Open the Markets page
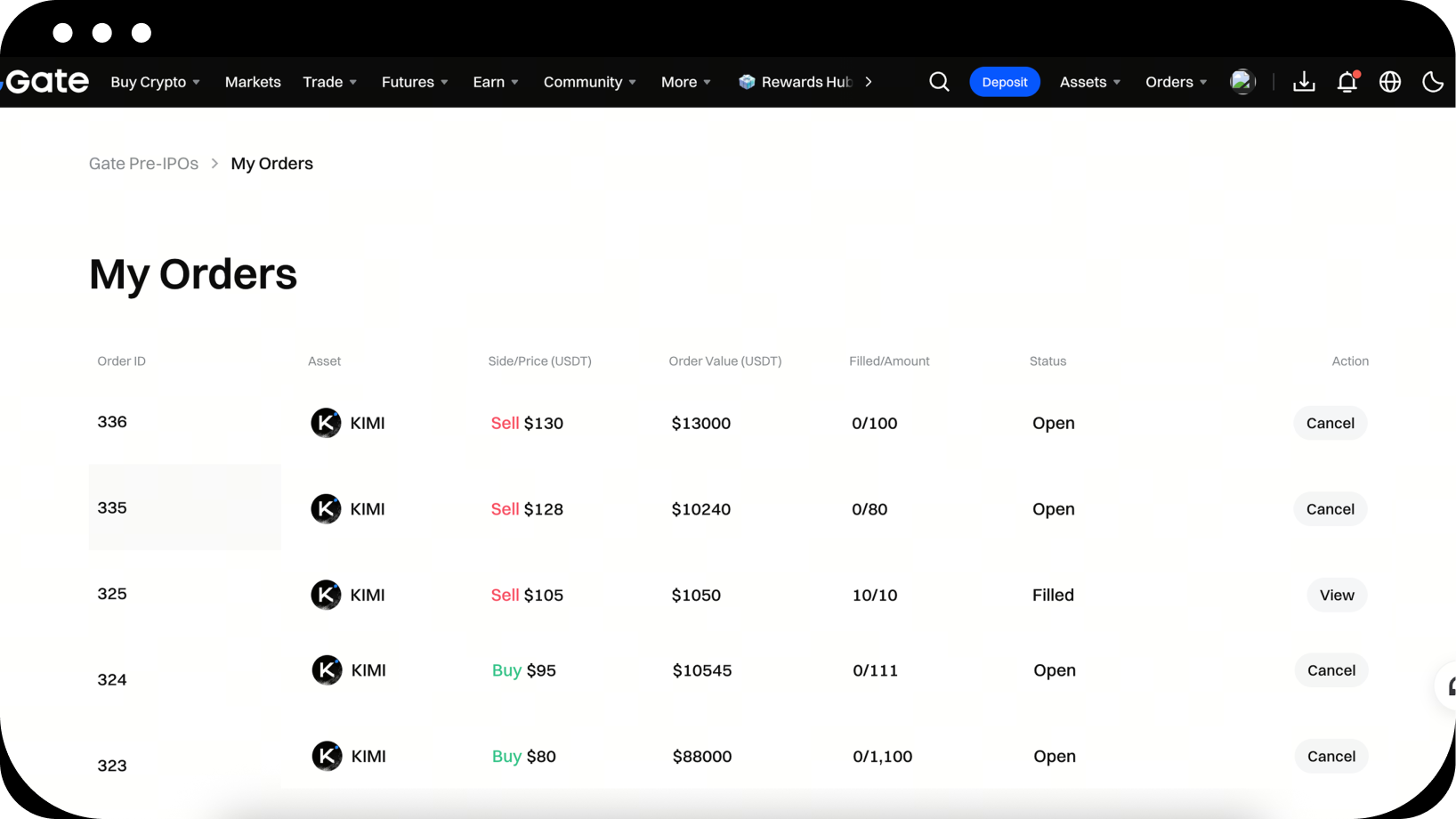This screenshot has height=819, width=1456. 253,82
